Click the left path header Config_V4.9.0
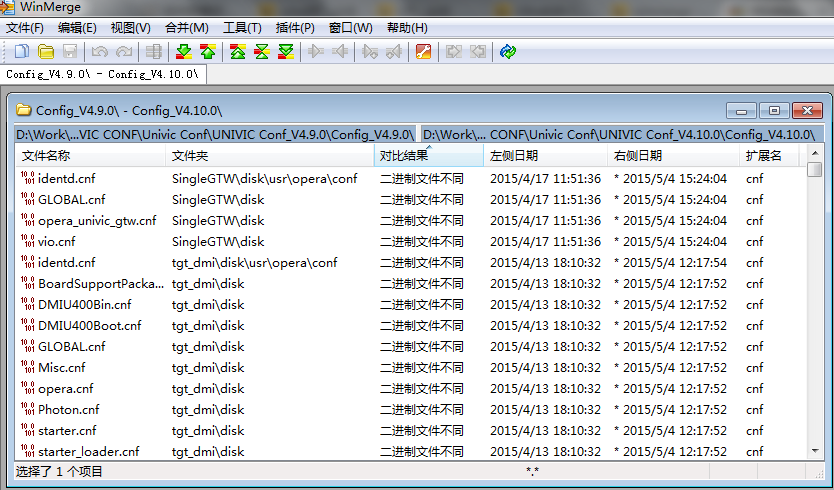Screen dimensions: 834x490 pyautogui.click(x=216, y=134)
